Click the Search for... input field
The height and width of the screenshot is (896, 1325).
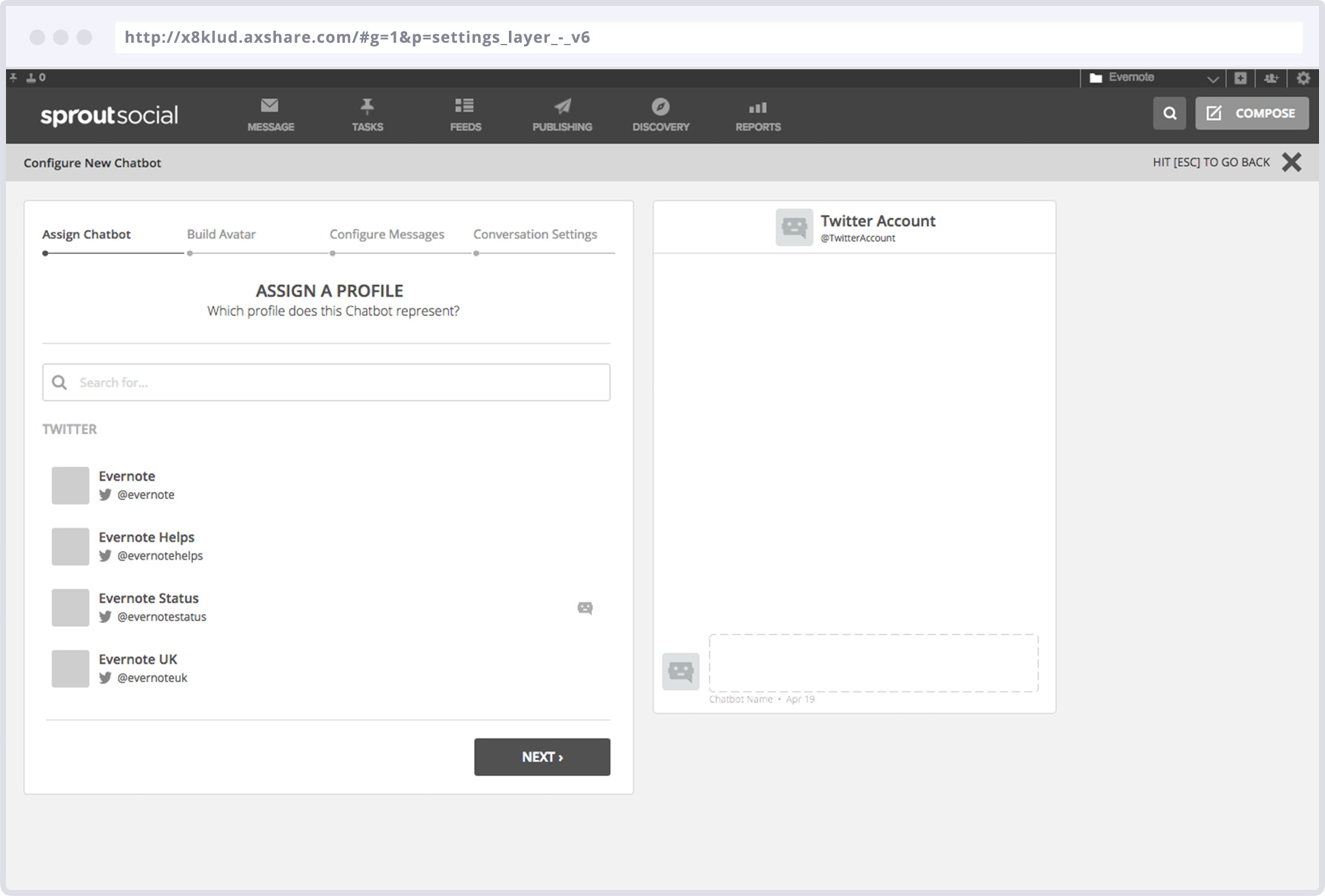326,382
